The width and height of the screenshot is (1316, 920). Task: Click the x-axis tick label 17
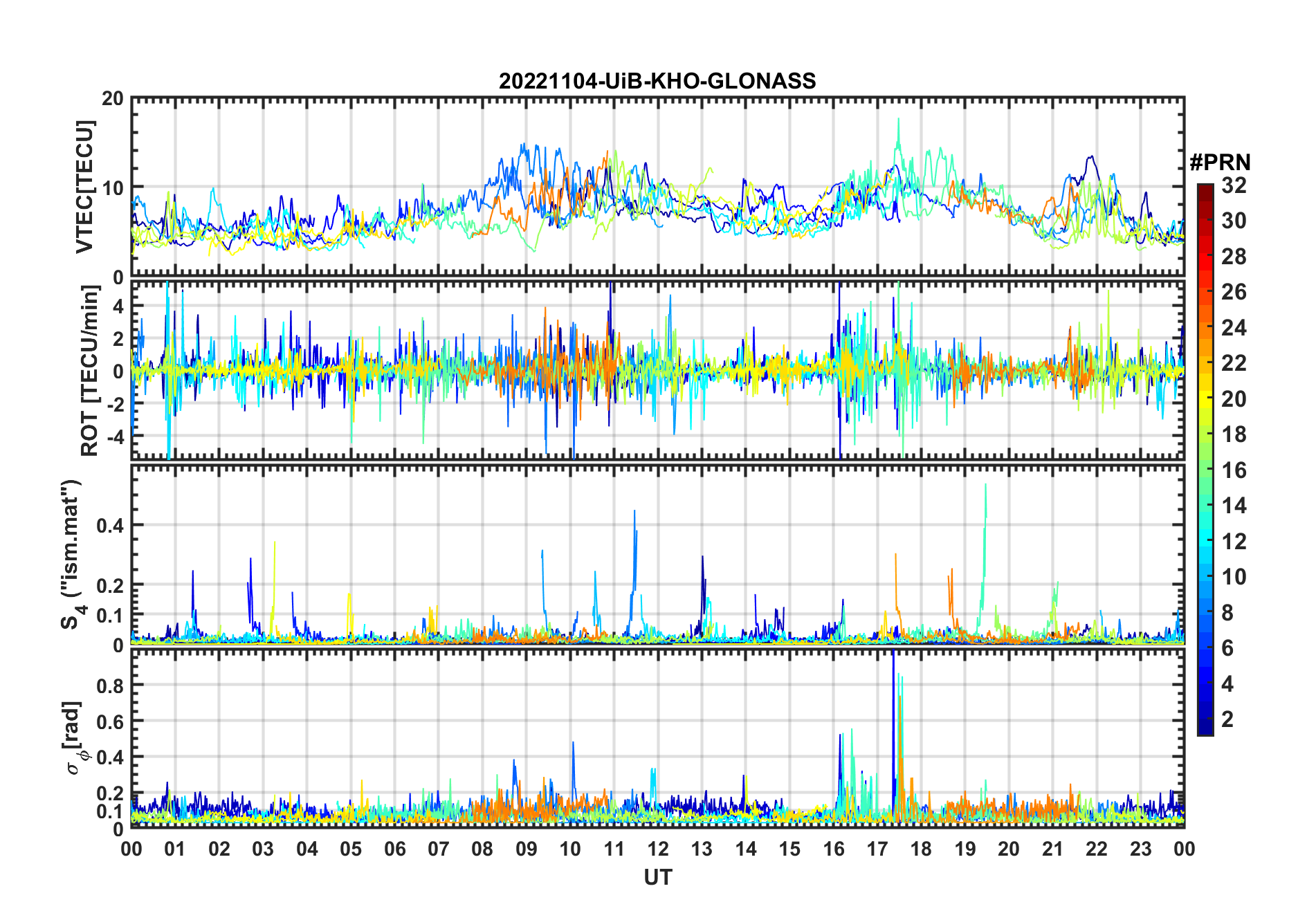[x=877, y=849]
